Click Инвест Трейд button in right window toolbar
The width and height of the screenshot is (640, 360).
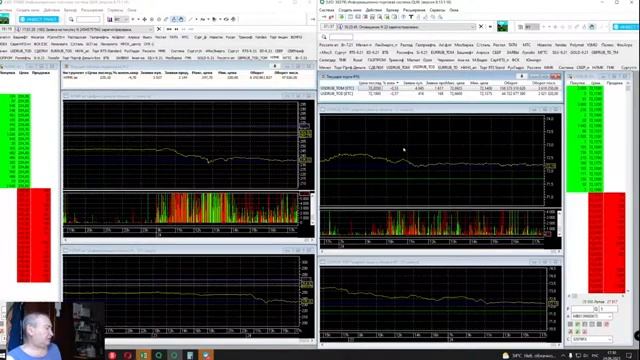(626, 27)
